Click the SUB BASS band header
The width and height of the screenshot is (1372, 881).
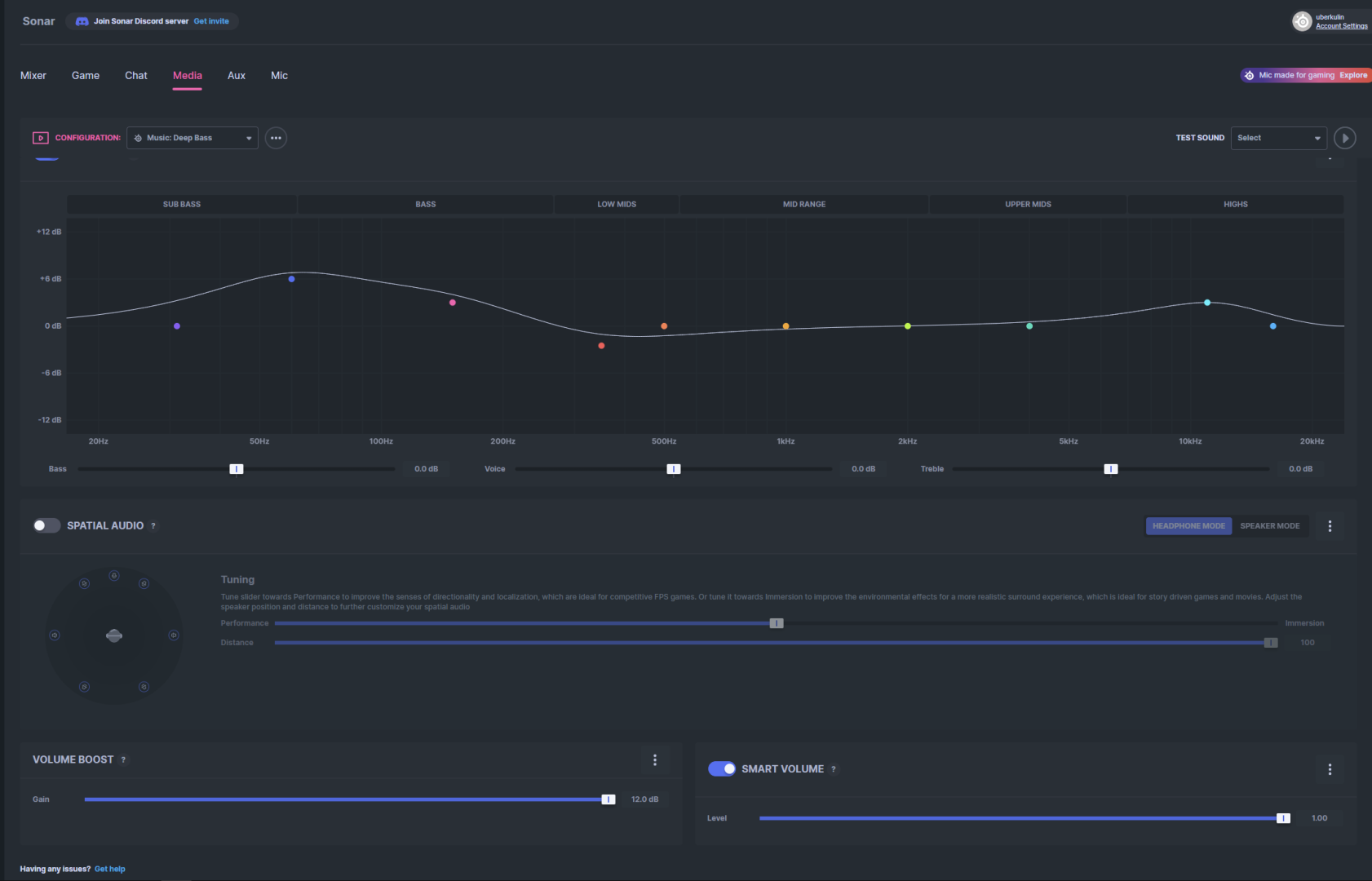coord(182,204)
